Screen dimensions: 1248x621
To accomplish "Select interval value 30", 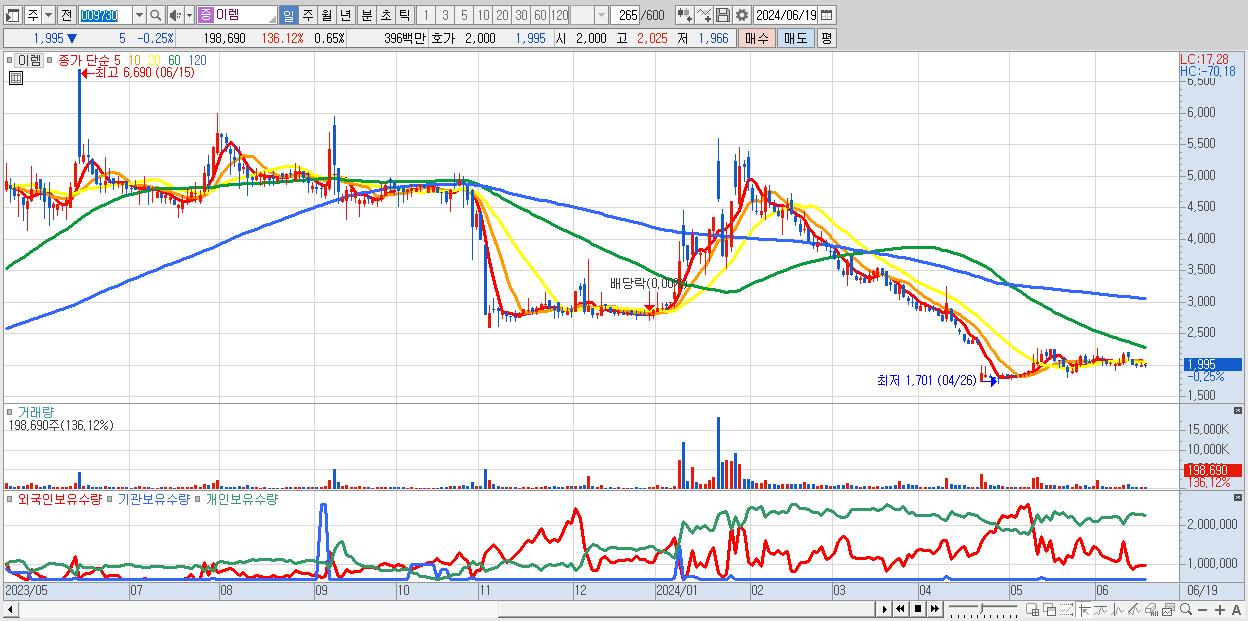I will pos(521,15).
